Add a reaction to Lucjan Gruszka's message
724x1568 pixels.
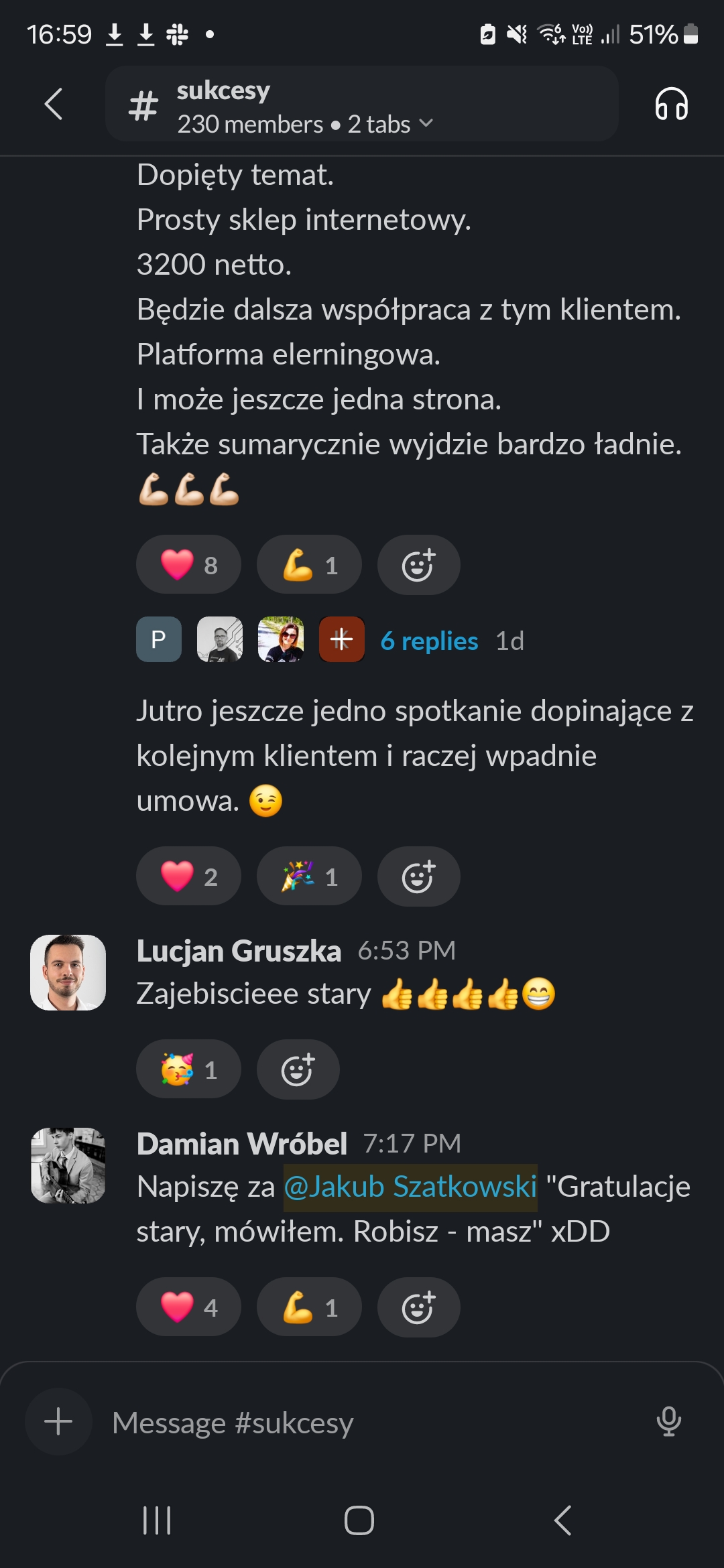[x=298, y=1069]
